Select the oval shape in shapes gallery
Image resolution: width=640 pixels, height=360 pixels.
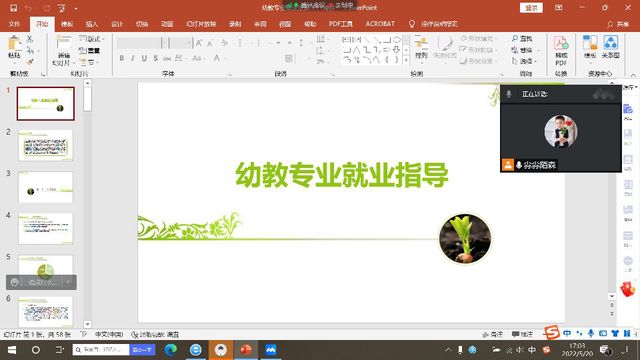(396, 40)
